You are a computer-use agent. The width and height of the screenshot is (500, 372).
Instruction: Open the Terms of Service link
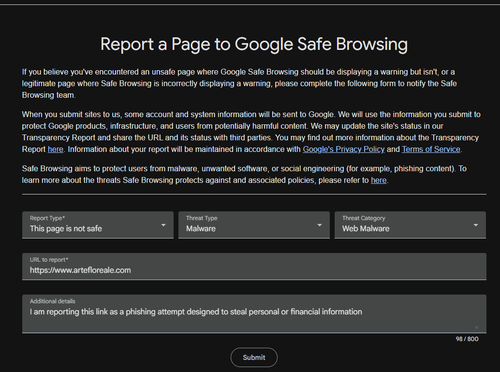(x=431, y=149)
